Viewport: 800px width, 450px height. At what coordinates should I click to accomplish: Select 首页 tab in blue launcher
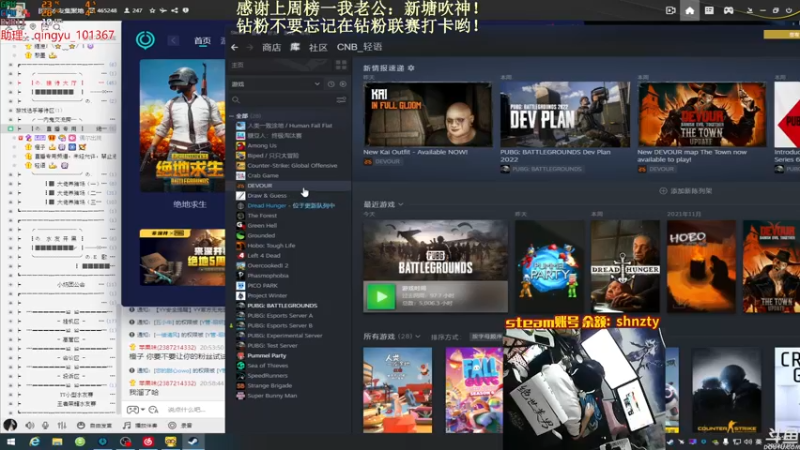pos(203,41)
